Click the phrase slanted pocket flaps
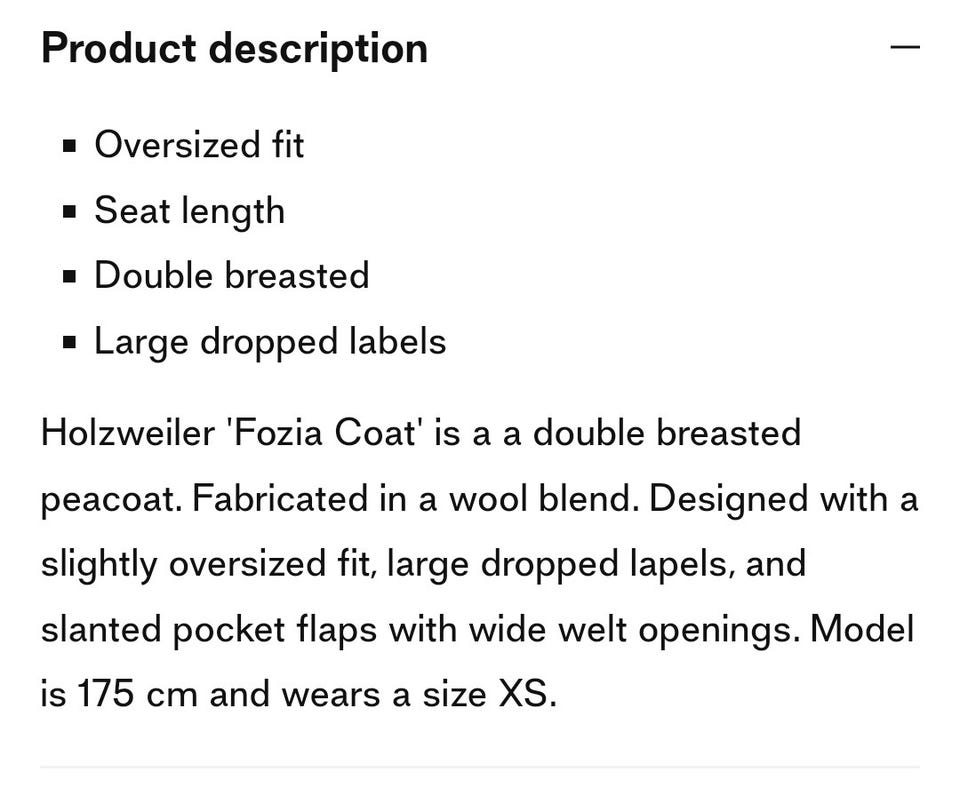This screenshot has height=788, width=960. [209, 630]
